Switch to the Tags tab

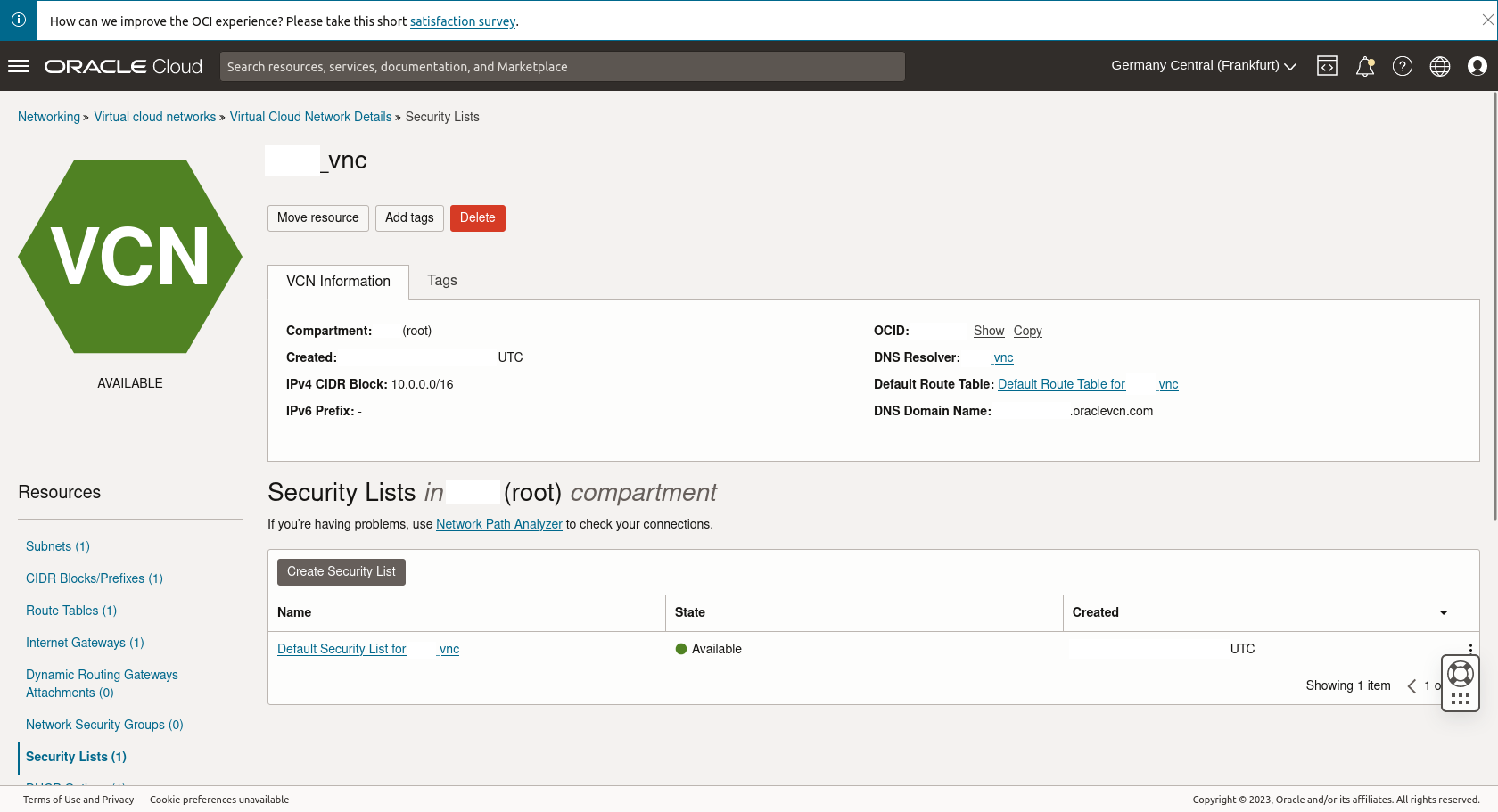pyautogui.click(x=441, y=281)
